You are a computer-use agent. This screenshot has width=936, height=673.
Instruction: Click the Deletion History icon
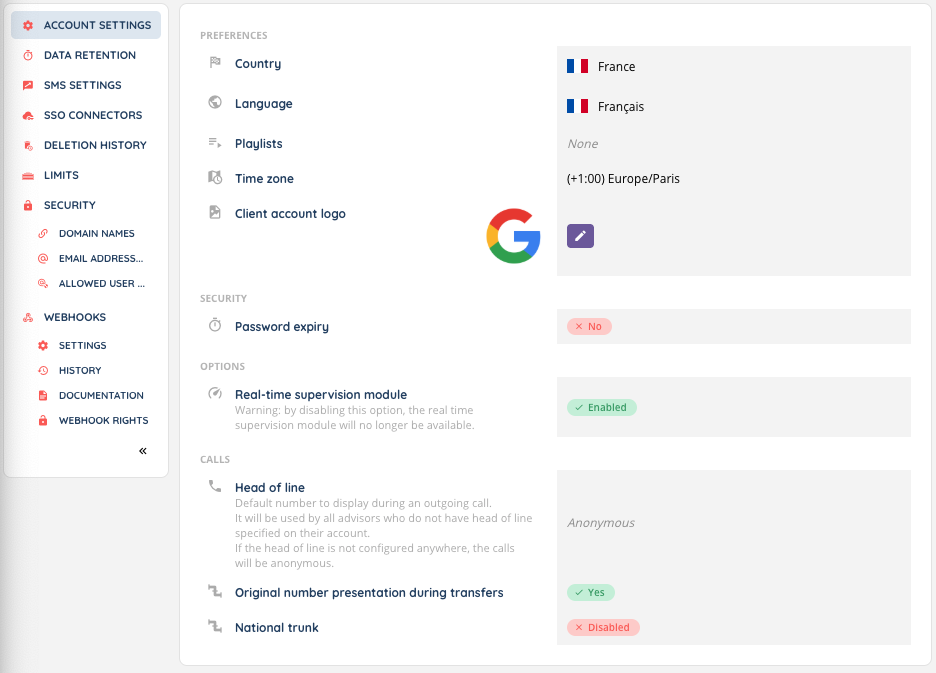point(28,145)
